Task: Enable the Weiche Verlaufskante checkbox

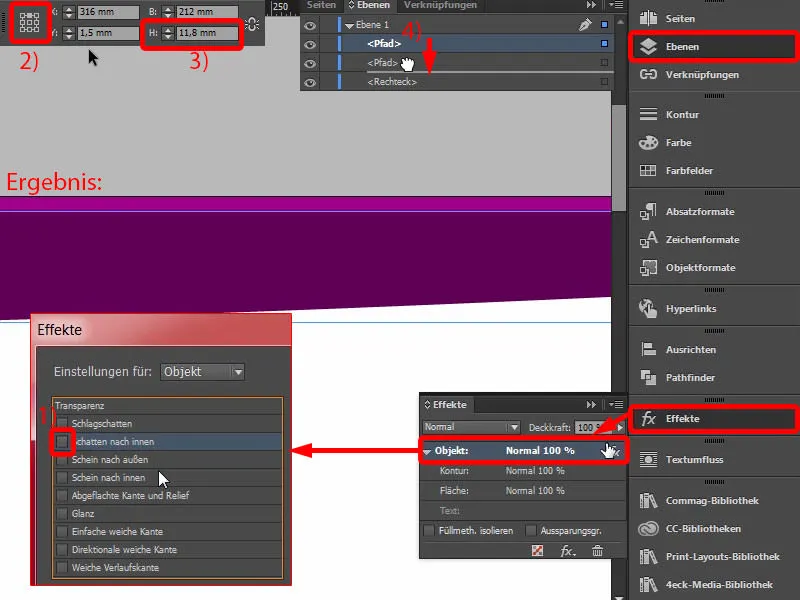Action: (x=62, y=567)
